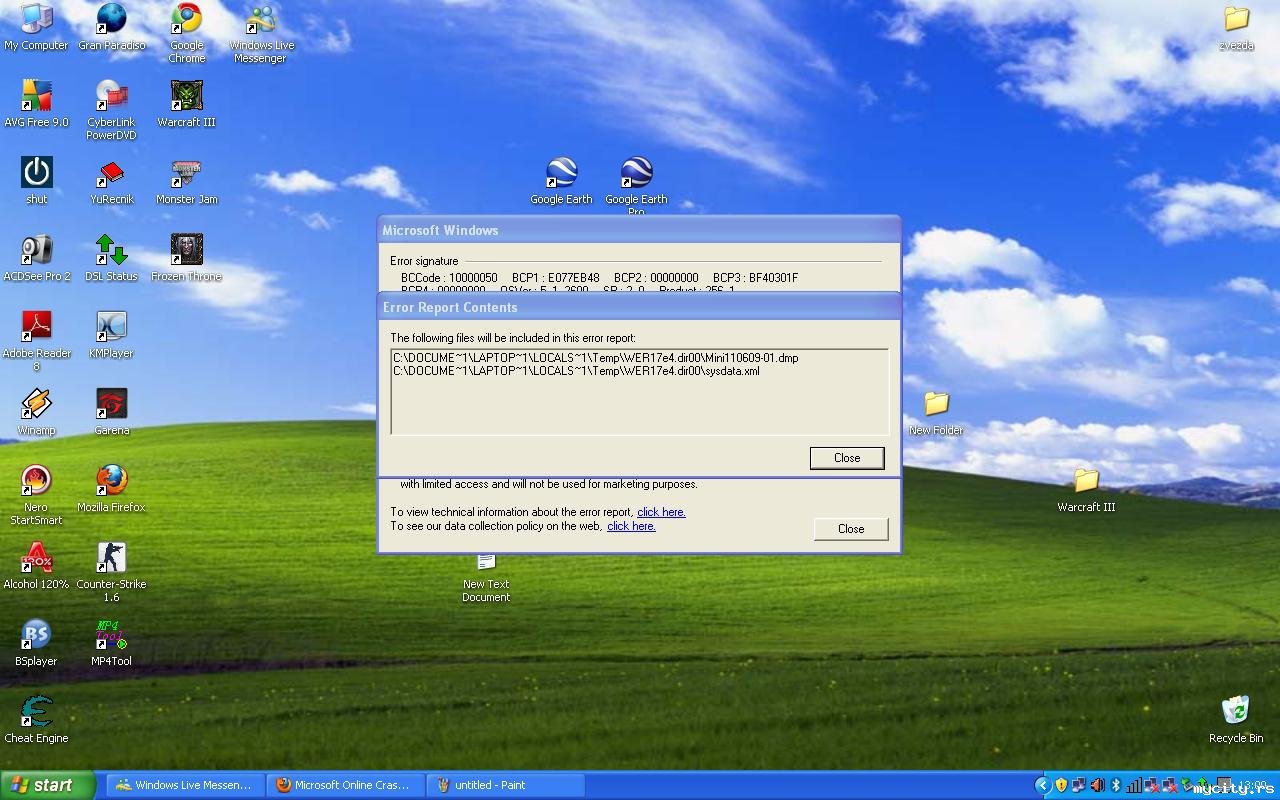Open data collection policy 'click here' link

pyautogui.click(x=631, y=526)
